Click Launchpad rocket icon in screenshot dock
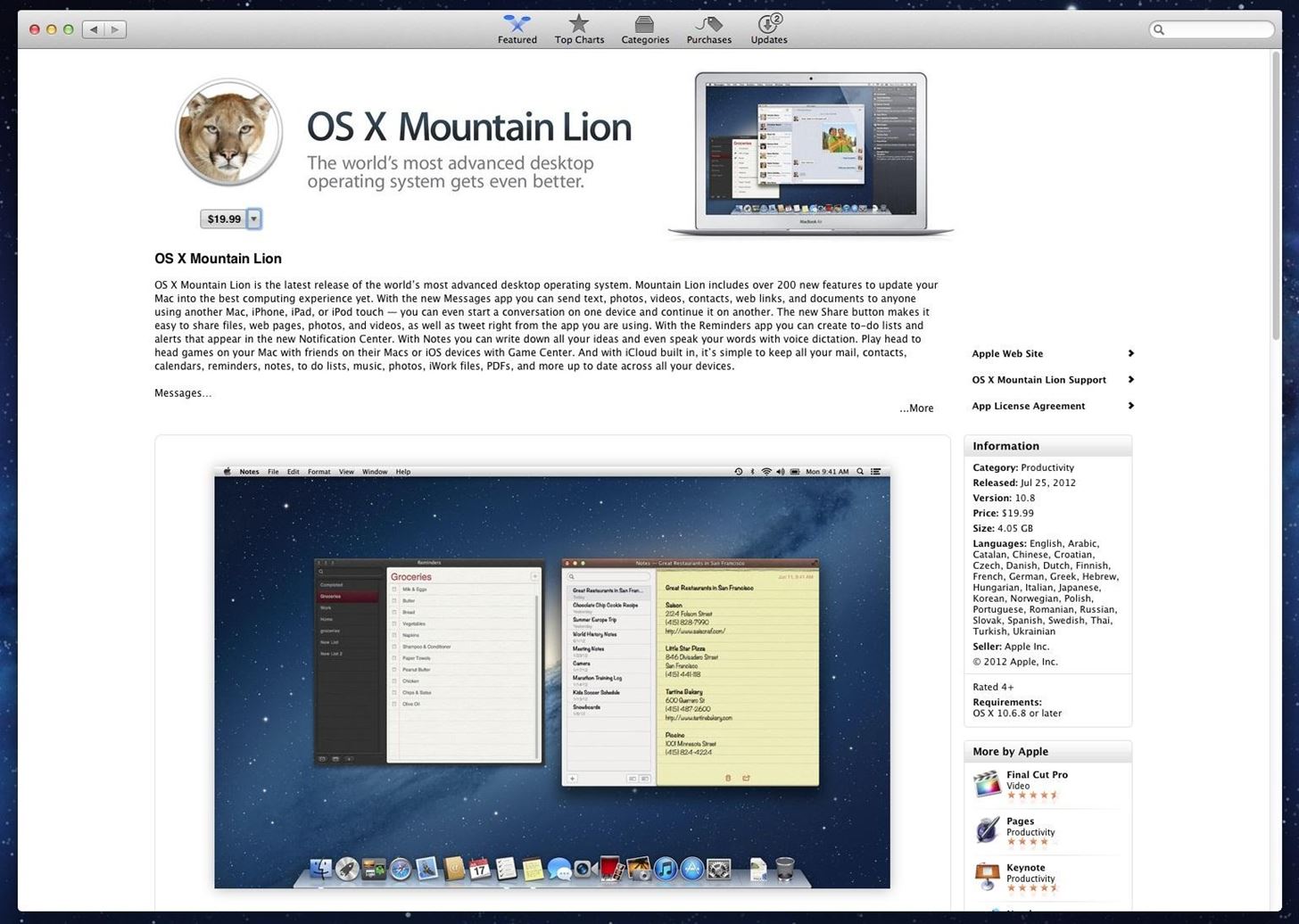Image resolution: width=1299 pixels, height=924 pixels. pos(347,868)
